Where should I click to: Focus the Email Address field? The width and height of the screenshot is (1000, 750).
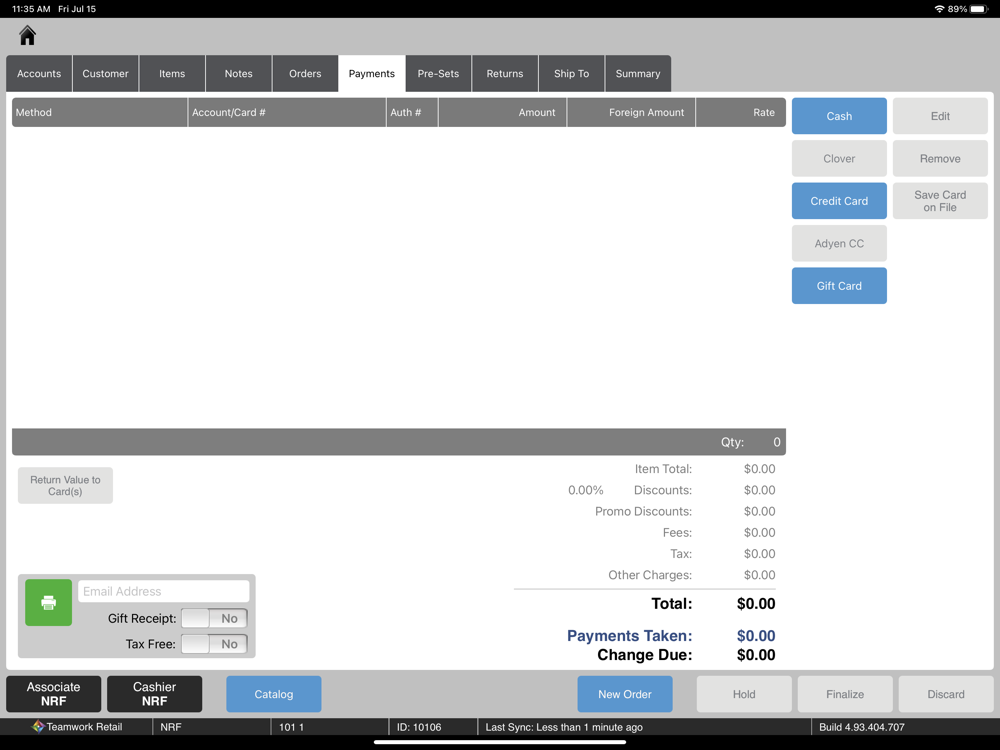click(x=163, y=591)
